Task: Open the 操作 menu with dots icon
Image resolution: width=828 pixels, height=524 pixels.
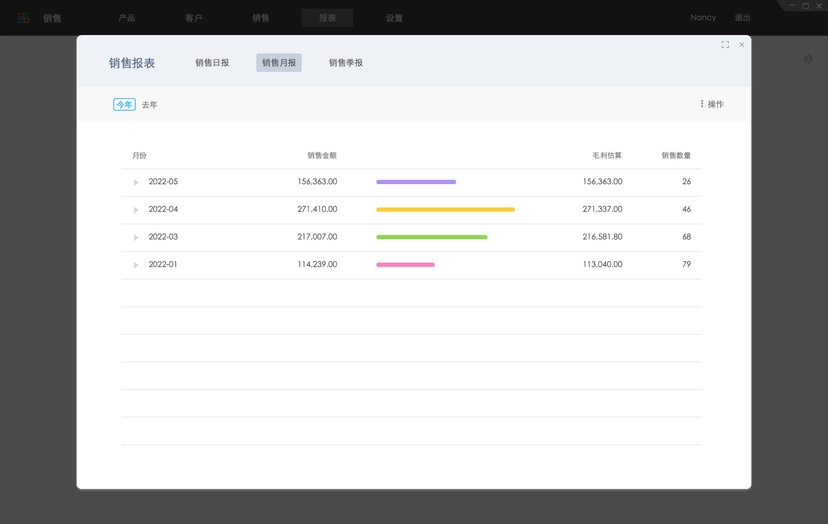Action: pyautogui.click(x=712, y=104)
